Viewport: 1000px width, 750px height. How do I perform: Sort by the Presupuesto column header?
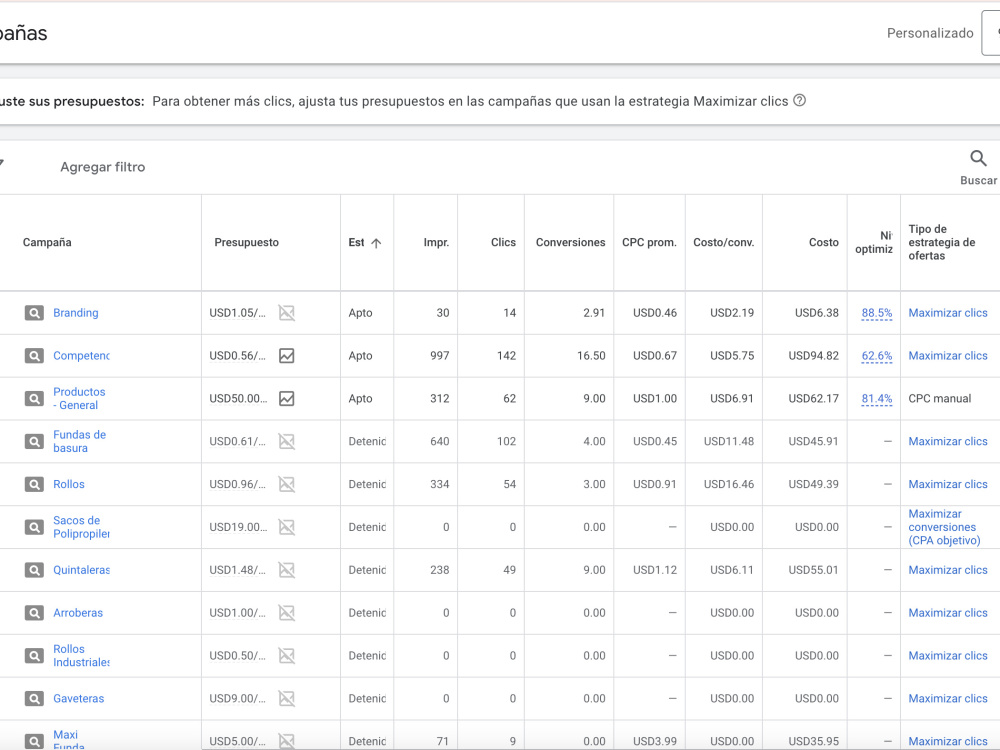[246, 242]
